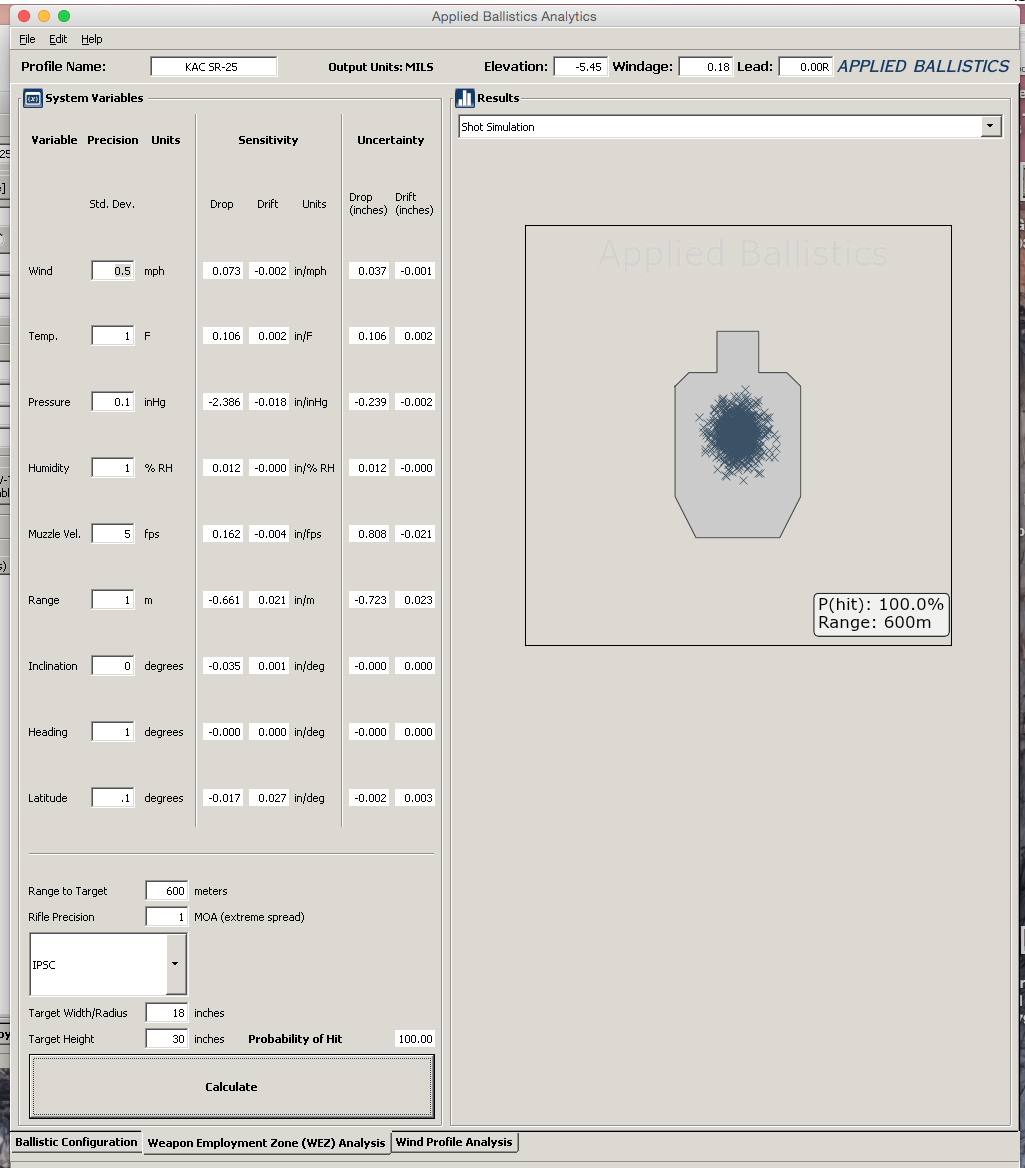Open the Help menu
The image size is (1025, 1168).
pyautogui.click(x=92, y=39)
